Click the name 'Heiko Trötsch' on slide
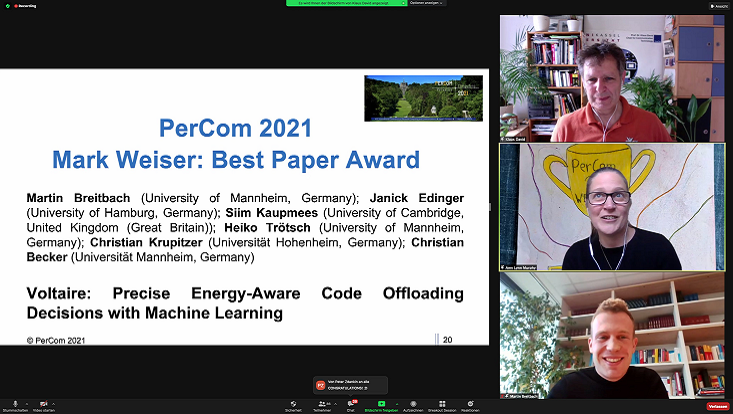The height and width of the screenshot is (414, 733). tap(267, 228)
